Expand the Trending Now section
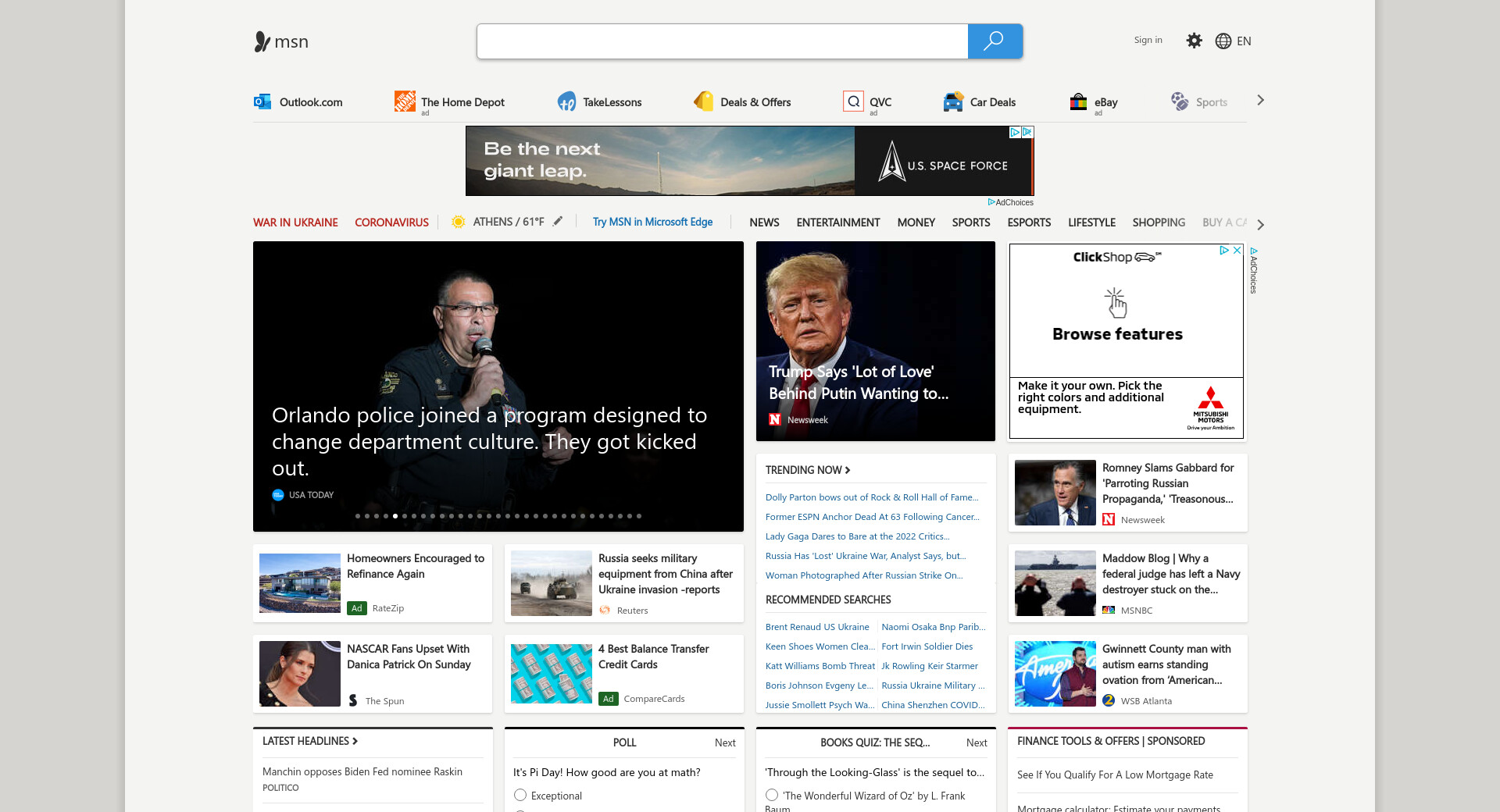The width and height of the screenshot is (1500, 812). click(808, 470)
